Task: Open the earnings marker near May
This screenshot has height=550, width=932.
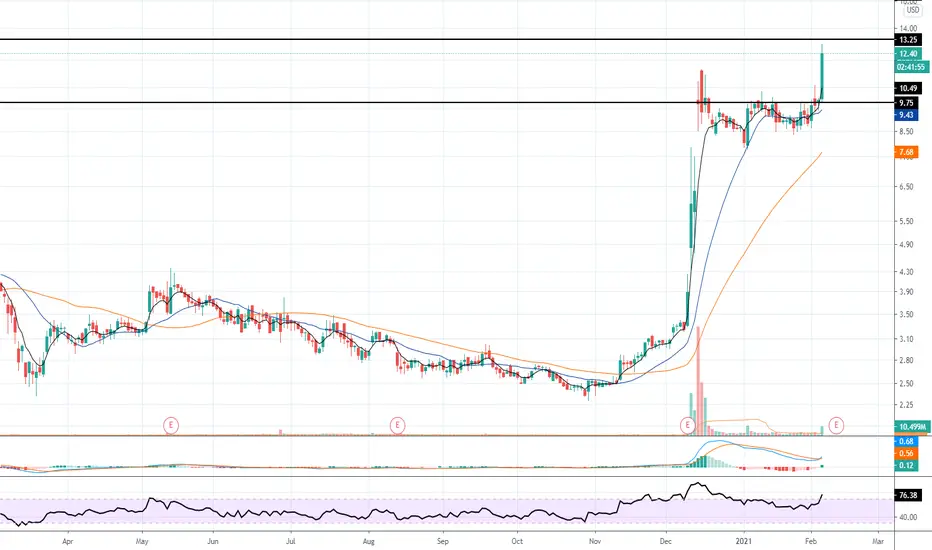Action: 171,425
